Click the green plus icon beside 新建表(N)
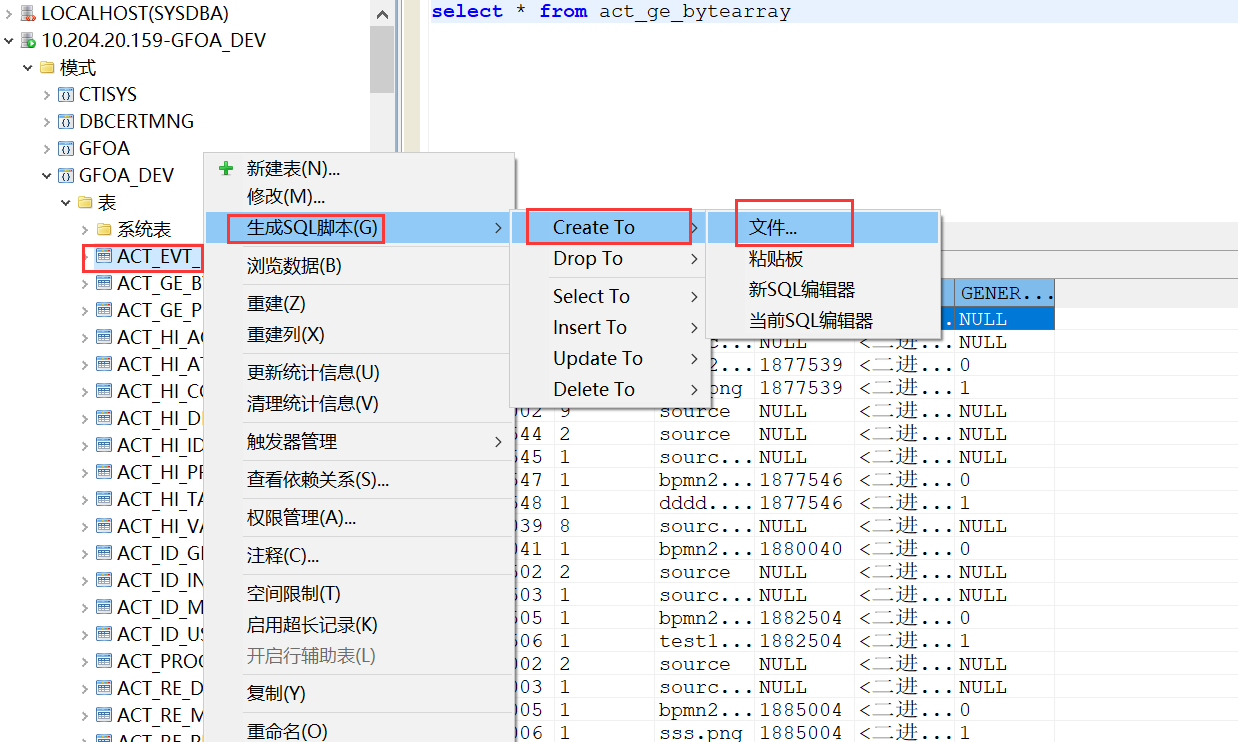 click(226, 169)
